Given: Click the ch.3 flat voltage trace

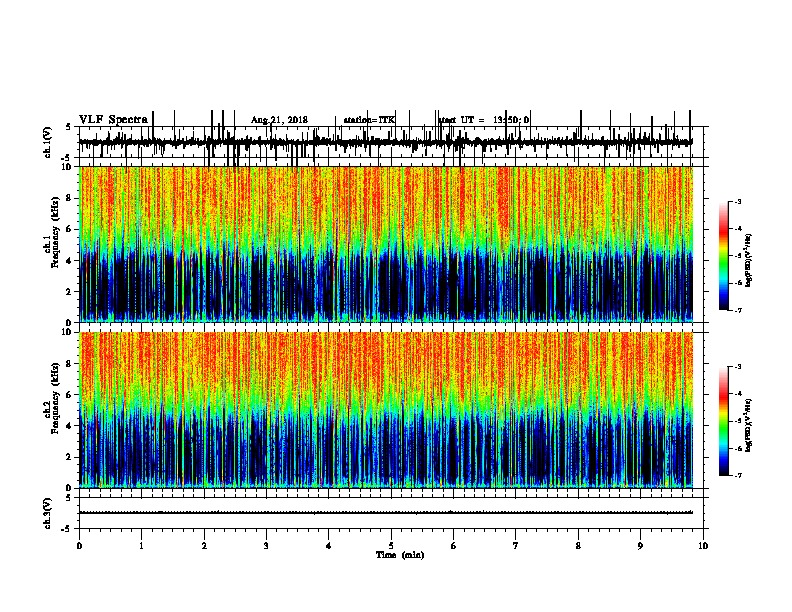Looking at the screenshot, I should [x=386, y=513].
